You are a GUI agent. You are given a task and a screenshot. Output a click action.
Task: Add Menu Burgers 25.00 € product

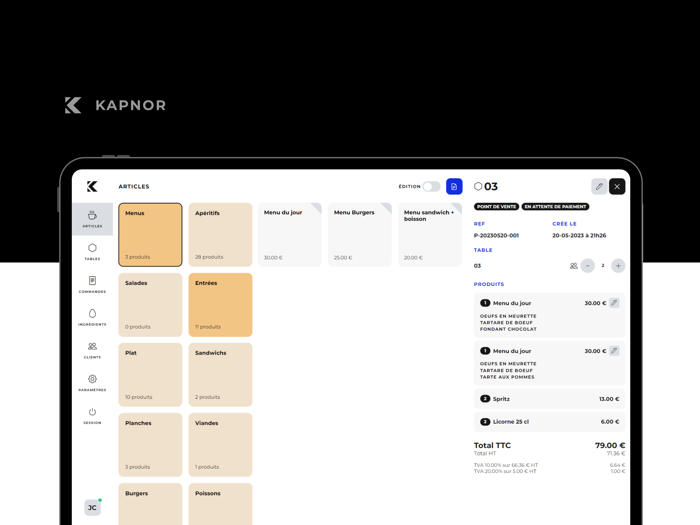coord(360,235)
